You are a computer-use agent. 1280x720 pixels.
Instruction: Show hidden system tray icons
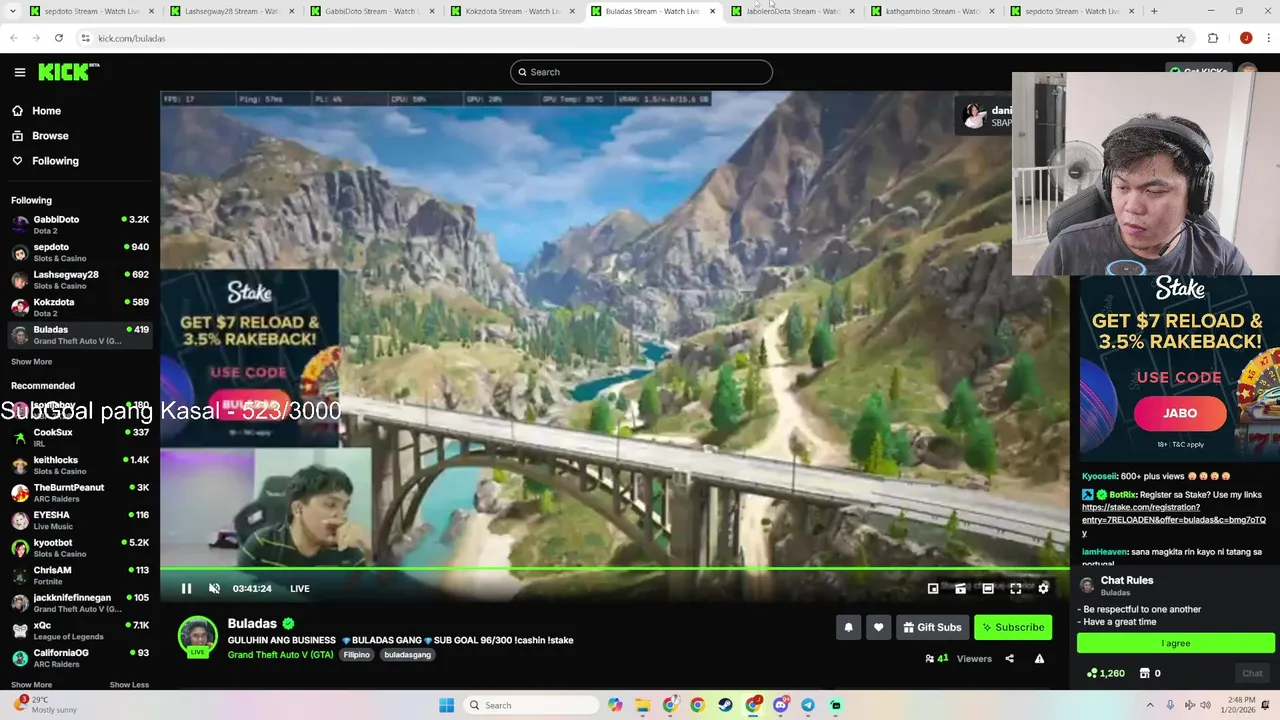pyautogui.click(x=1150, y=705)
